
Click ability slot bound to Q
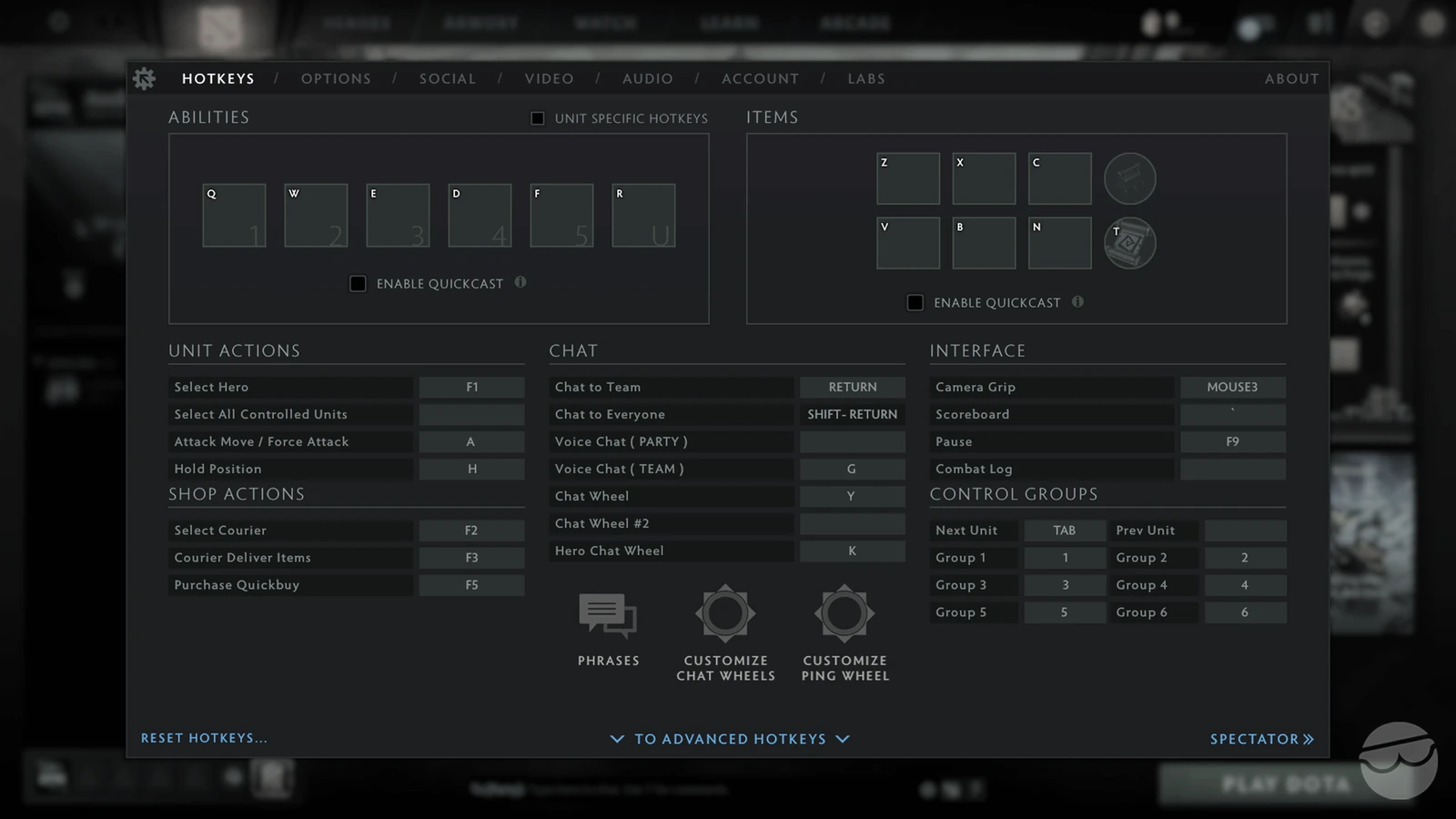234,216
